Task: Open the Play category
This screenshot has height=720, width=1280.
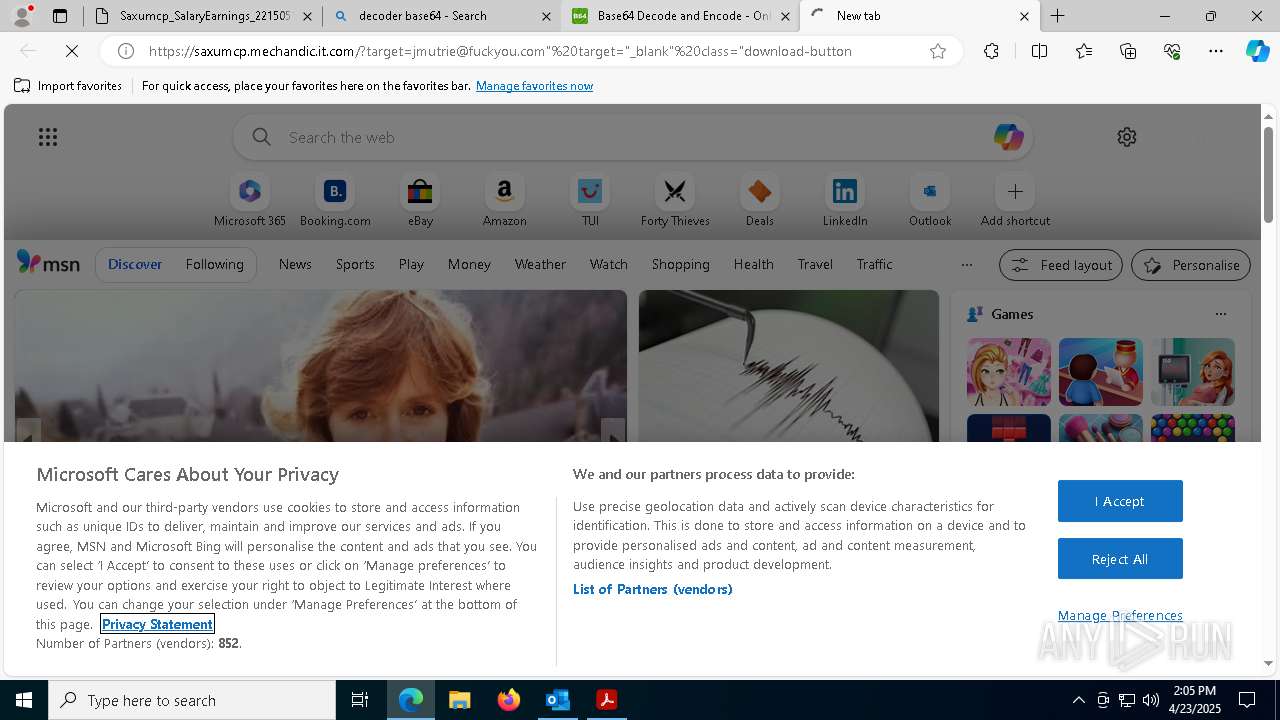Action: point(411,264)
